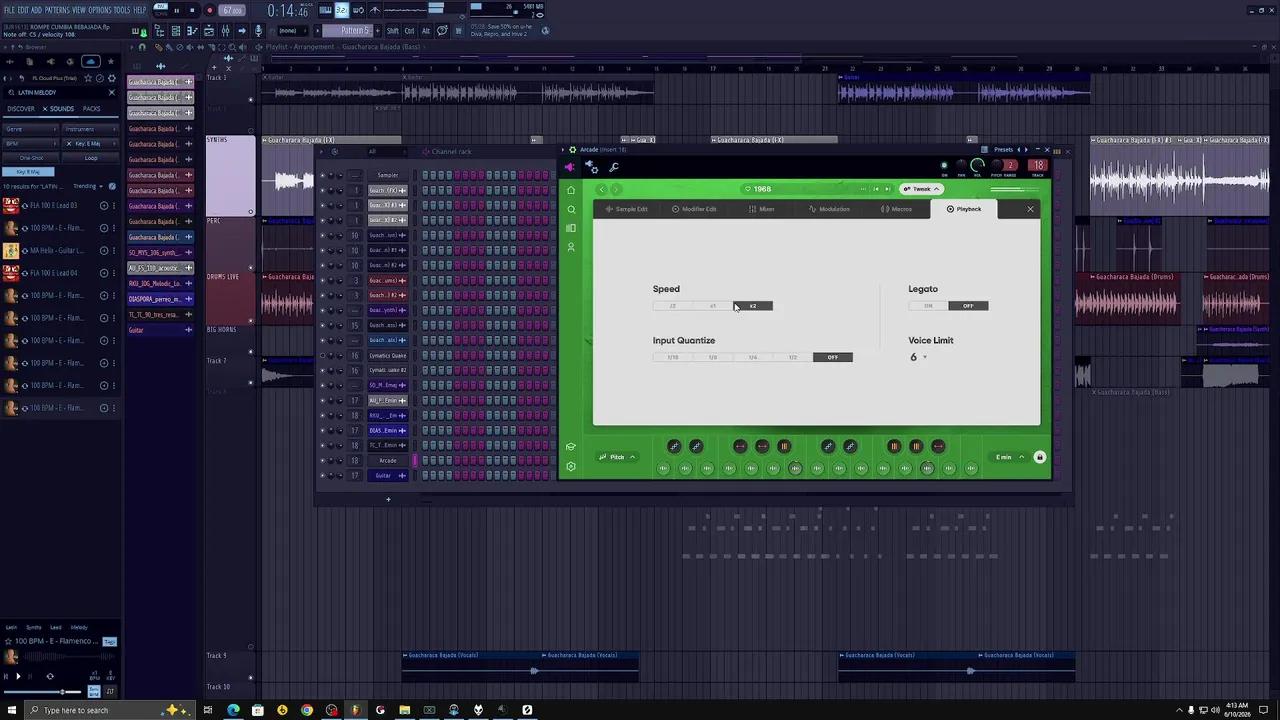Play the sound preview at browser bottom
This screenshot has height=720, width=1280.
[x=17, y=677]
